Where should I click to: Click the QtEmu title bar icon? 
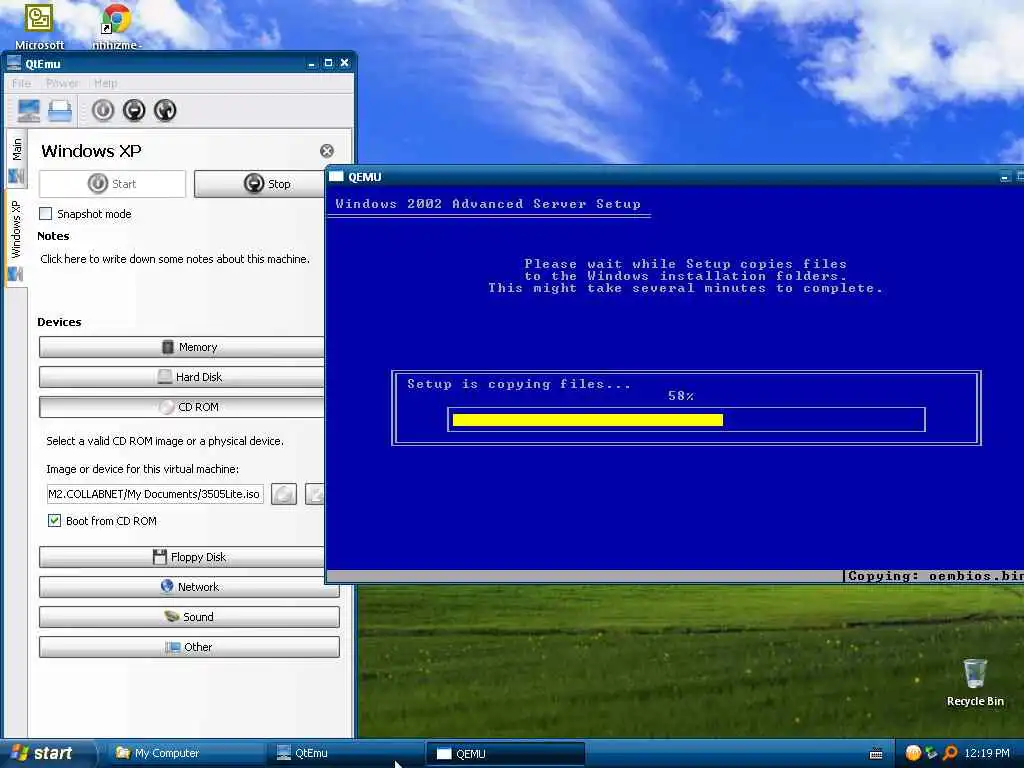coord(14,63)
